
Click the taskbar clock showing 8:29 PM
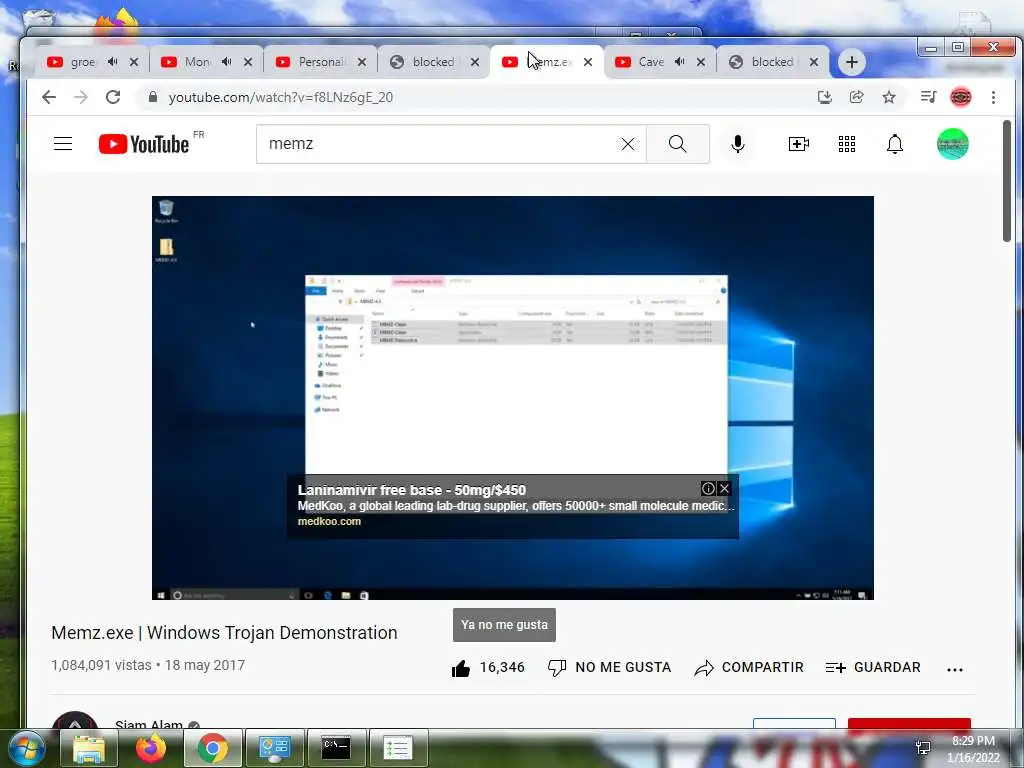point(973,748)
